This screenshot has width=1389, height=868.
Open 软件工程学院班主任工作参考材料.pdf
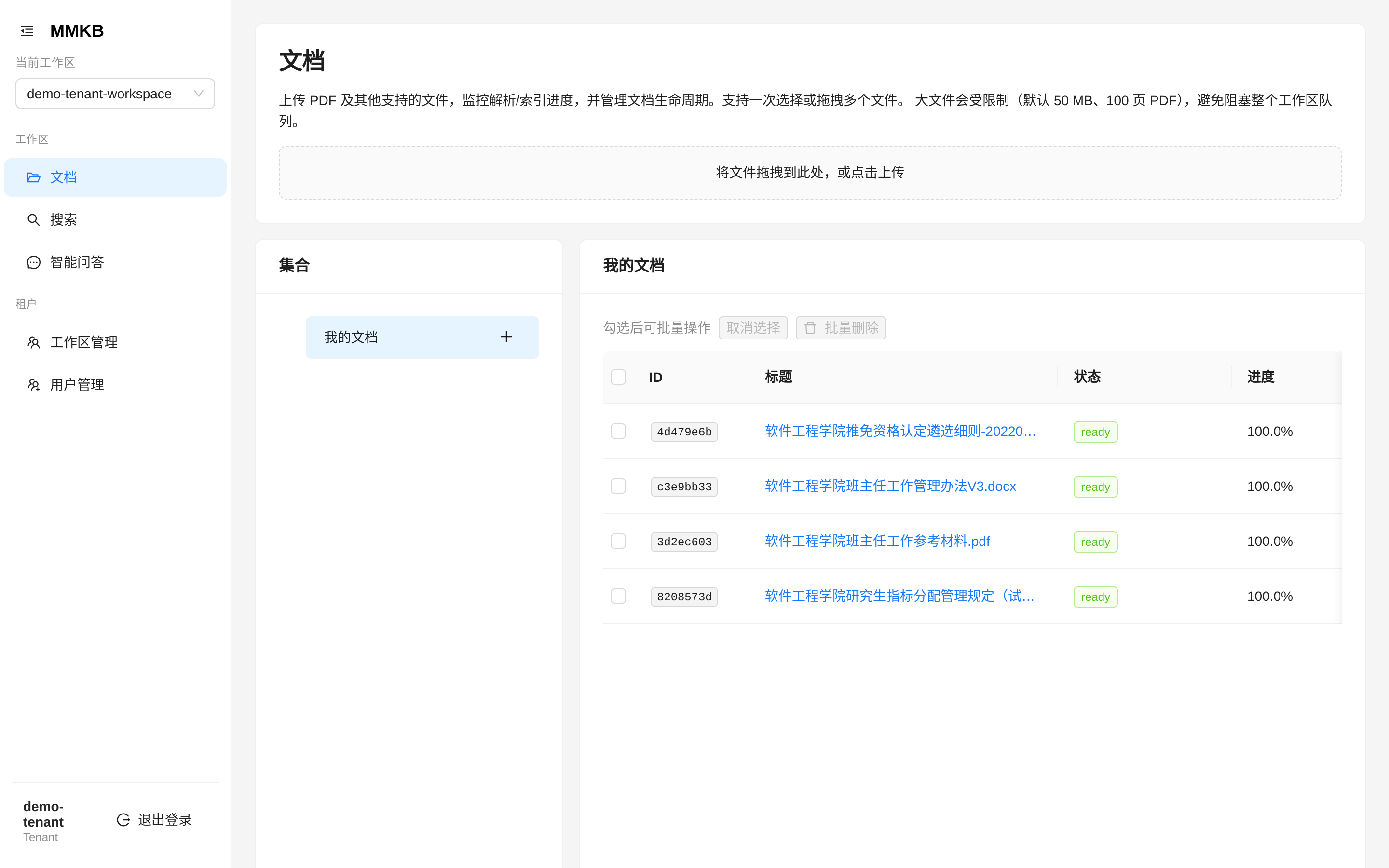(877, 542)
